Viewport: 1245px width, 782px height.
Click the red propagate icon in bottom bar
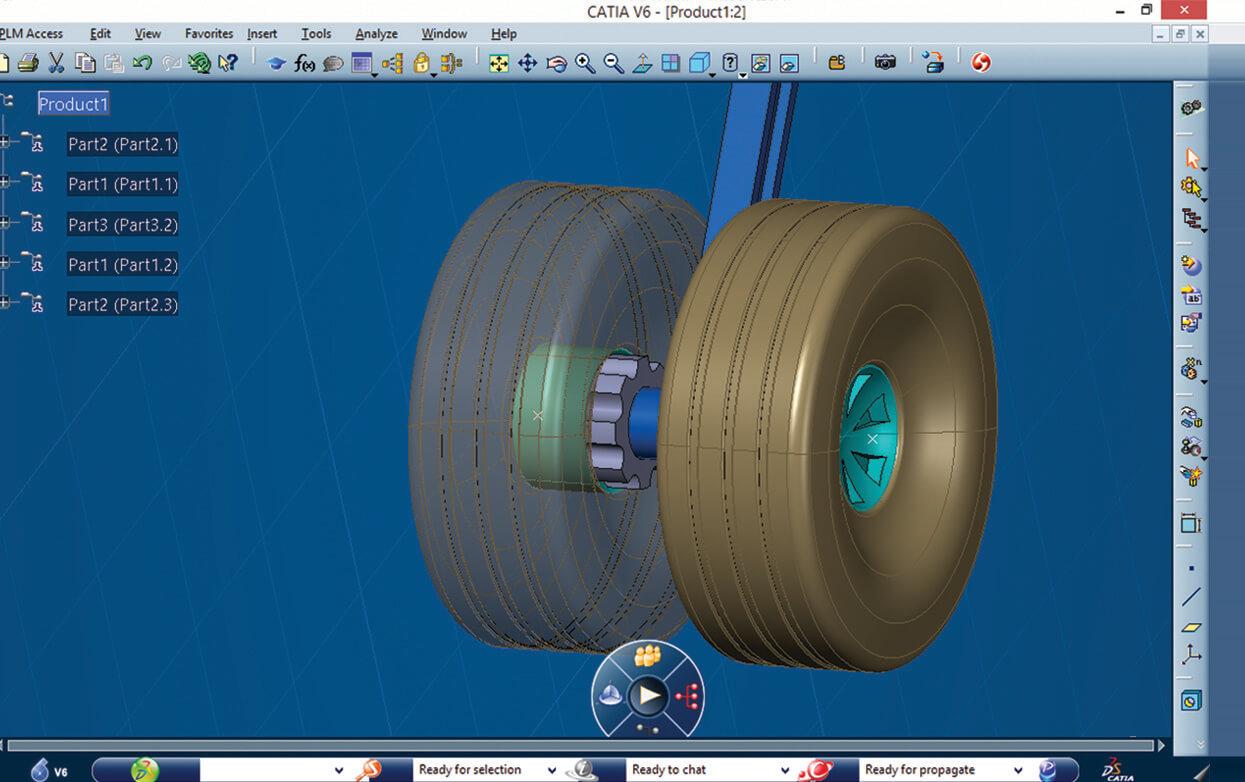tap(818, 770)
